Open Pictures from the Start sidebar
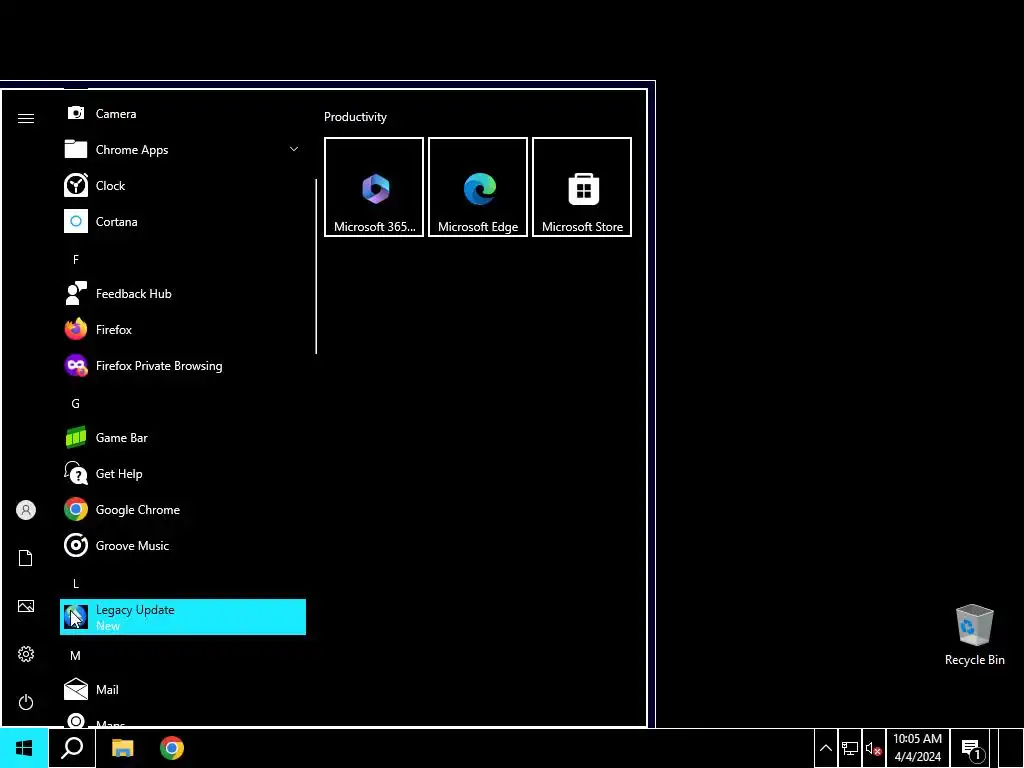Screen dimensions: 1024x768 pyautogui.click(x=25, y=606)
